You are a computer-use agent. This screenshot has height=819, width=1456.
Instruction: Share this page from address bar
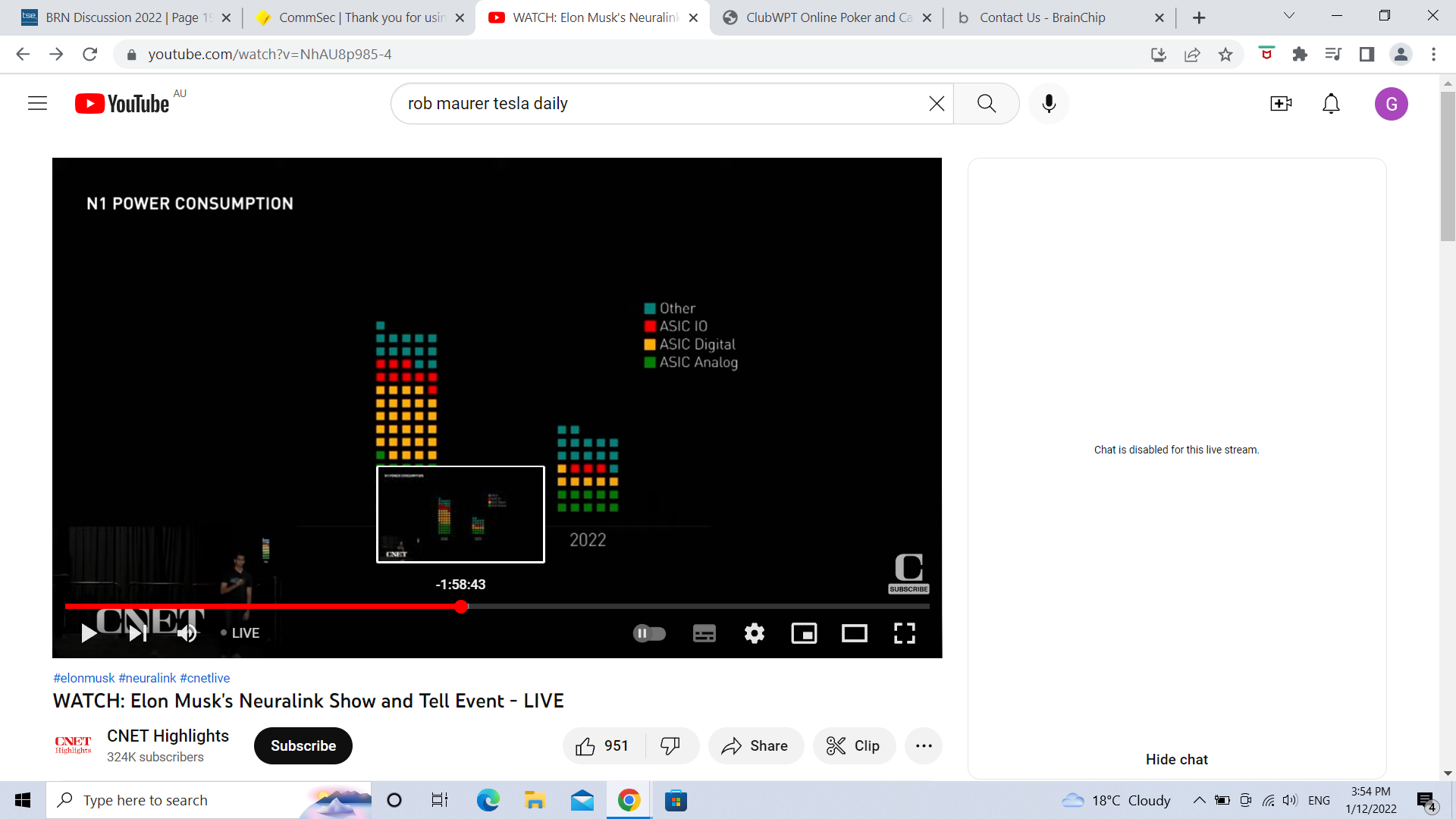[x=1191, y=54]
